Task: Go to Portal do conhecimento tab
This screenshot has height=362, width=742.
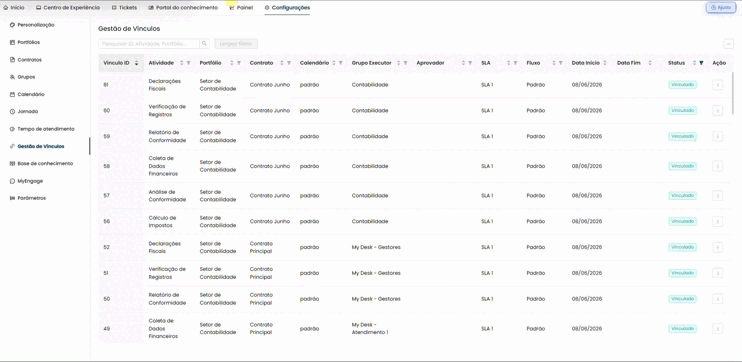Action: point(183,8)
